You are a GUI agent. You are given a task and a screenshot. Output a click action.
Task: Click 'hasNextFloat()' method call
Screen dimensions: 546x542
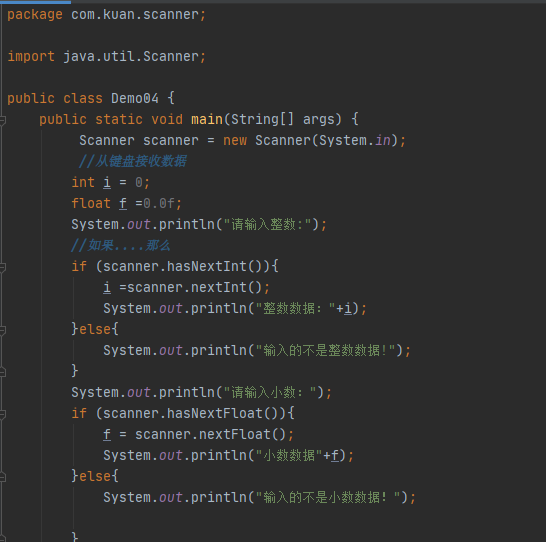pyautogui.click(x=226, y=413)
